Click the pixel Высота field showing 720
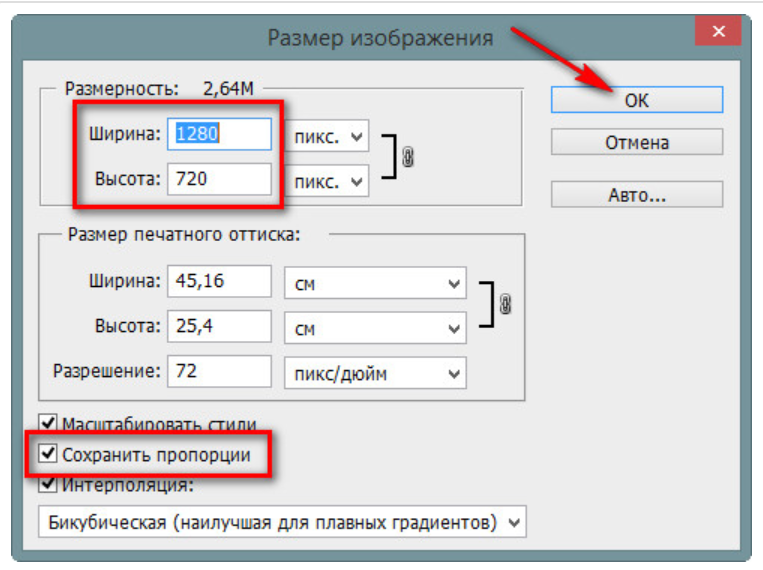This screenshot has height=570, width=763. (221, 180)
